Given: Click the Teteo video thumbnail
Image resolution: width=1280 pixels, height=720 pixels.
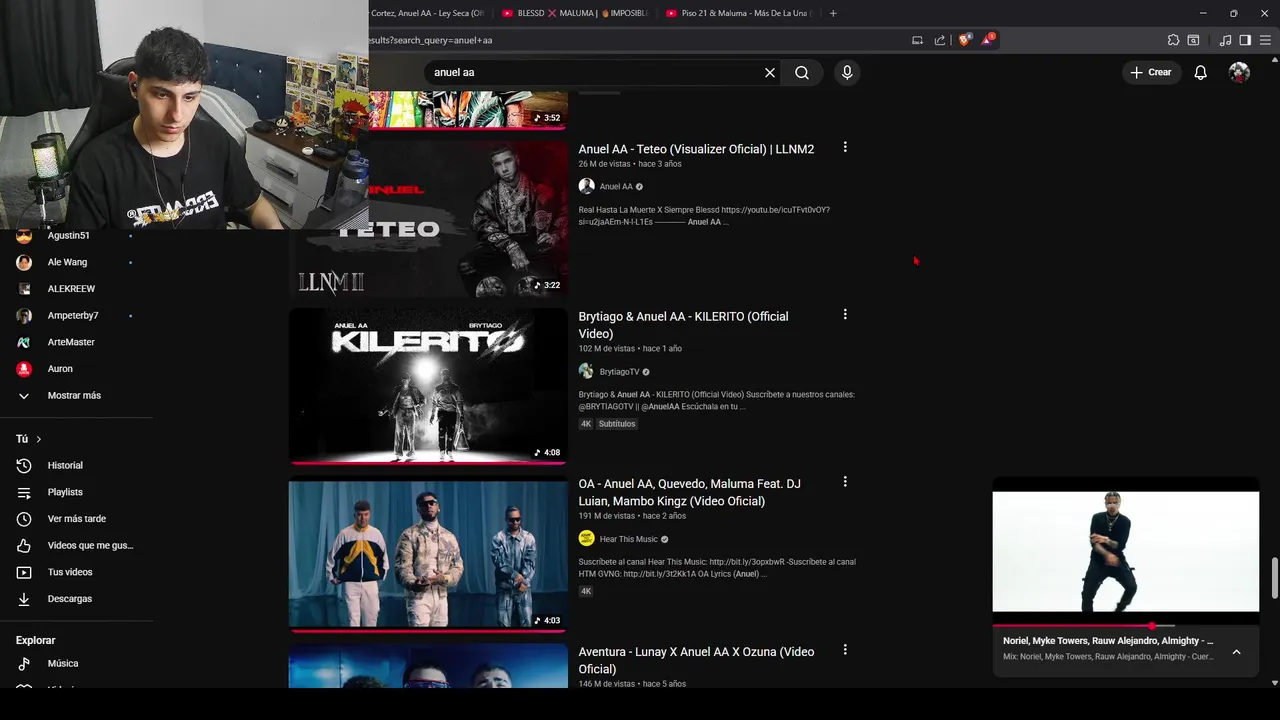Looking at the screenshot, I should coord(428,219).
